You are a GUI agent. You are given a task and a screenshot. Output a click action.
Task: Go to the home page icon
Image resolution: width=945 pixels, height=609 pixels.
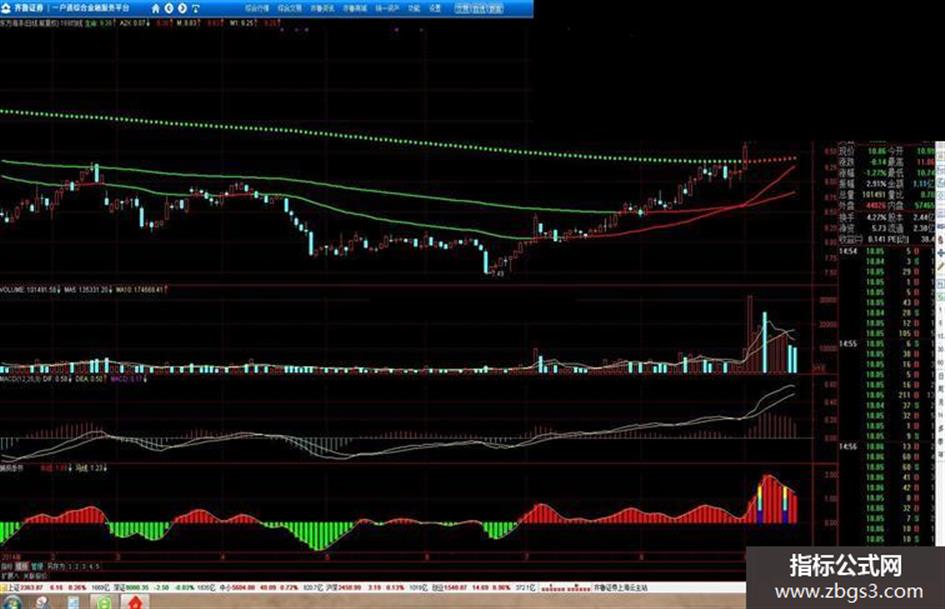[155, 8]
